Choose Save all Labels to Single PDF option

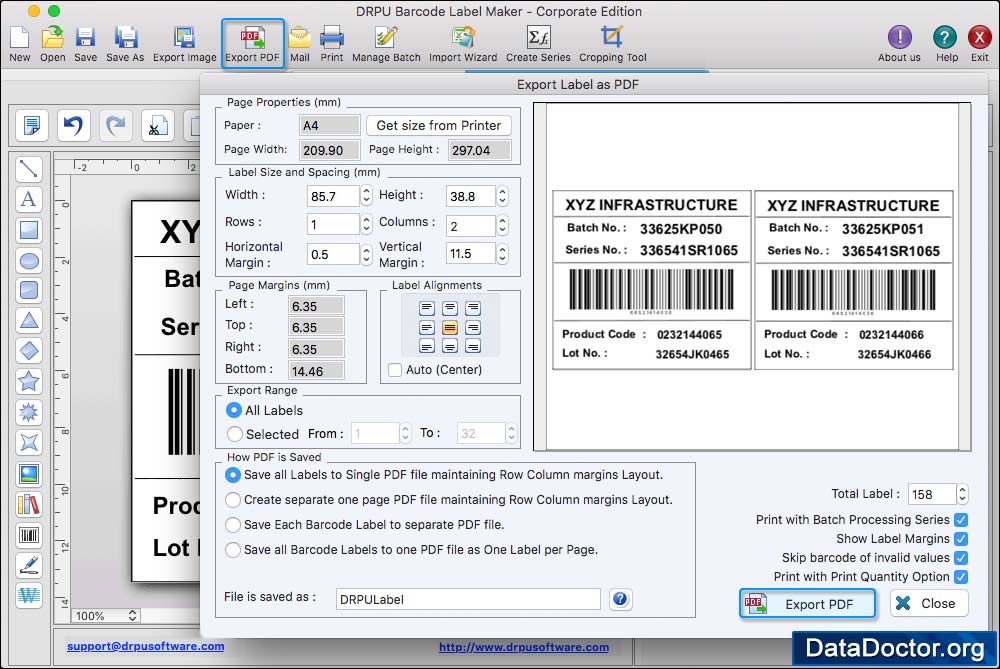coord(233,475)
